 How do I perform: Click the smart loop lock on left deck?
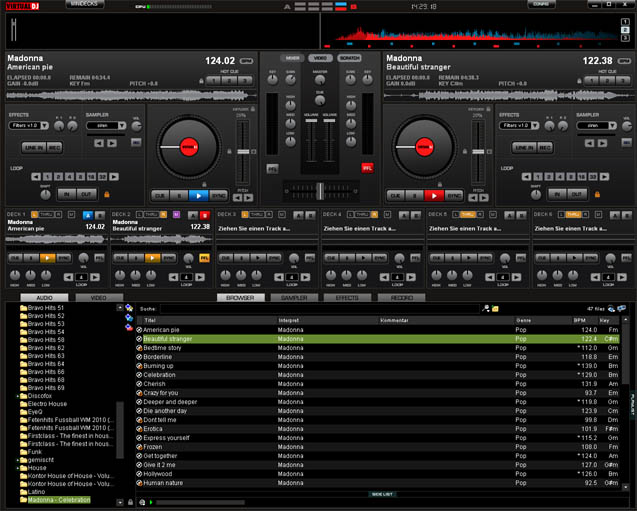coord(107,194)
